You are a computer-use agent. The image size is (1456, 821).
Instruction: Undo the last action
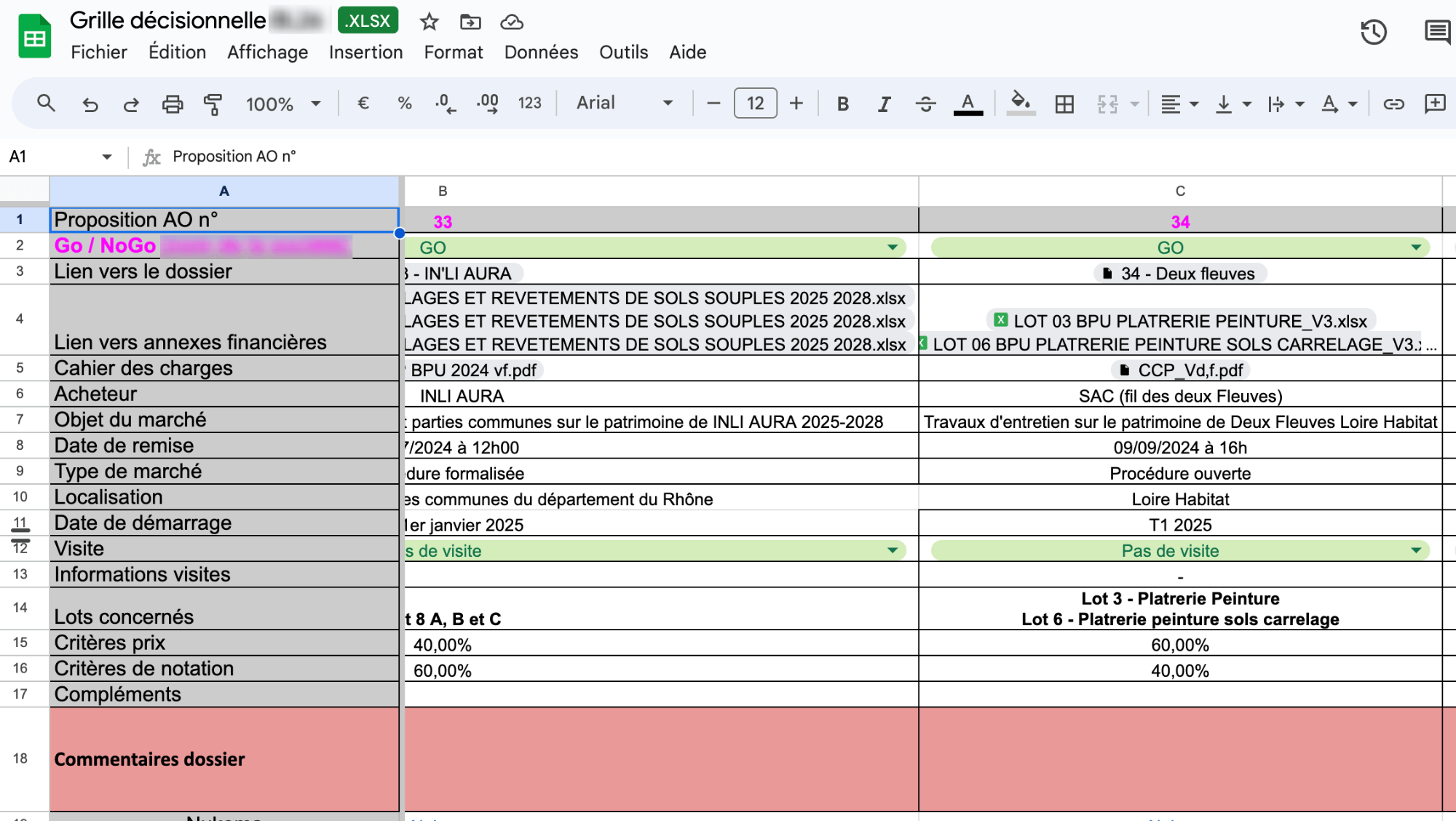coord(90,104)
